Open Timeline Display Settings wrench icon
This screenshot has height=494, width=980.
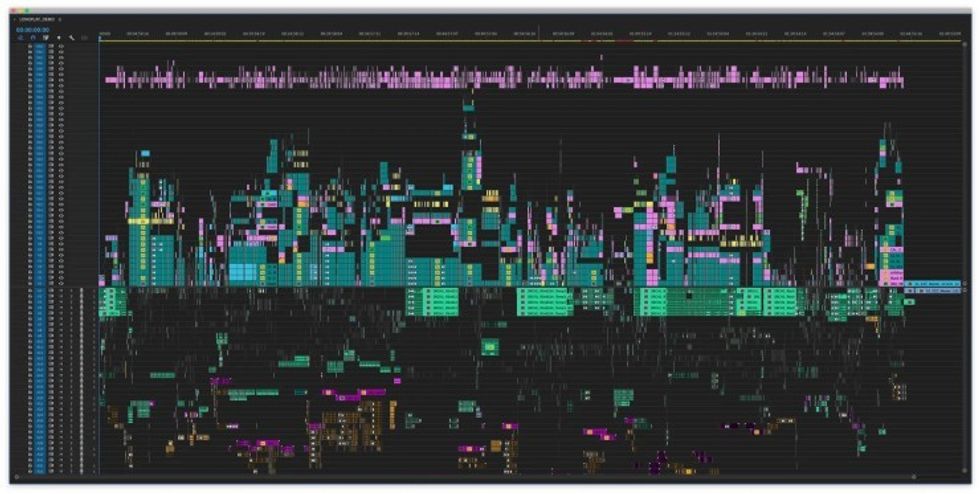point(72,38)
